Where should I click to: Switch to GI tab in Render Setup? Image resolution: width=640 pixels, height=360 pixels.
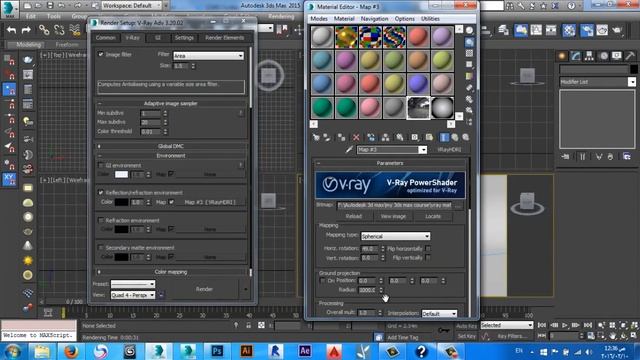tap(158, 38)
